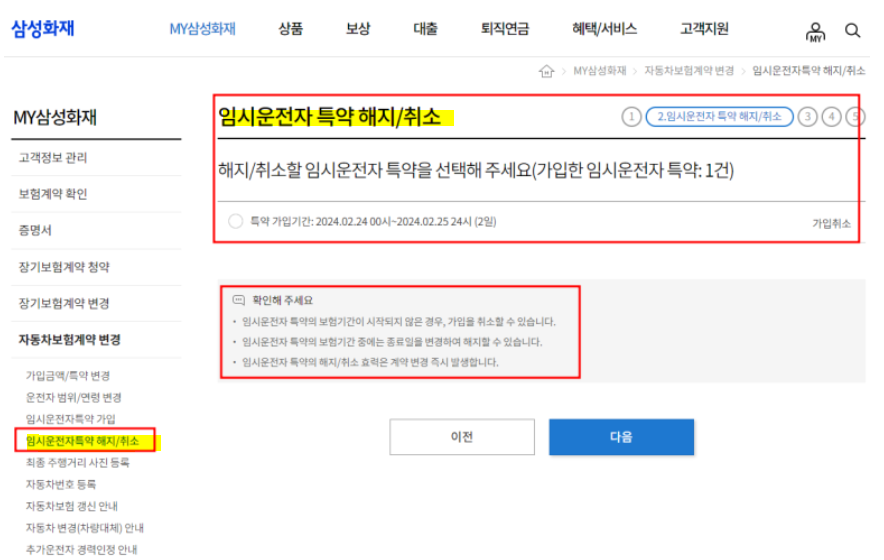Image resolution: width=884 pixels, height=560 pixels.
Task: Open 자동차보험 갱신 안내 submenu item
Action: [72, 506]
